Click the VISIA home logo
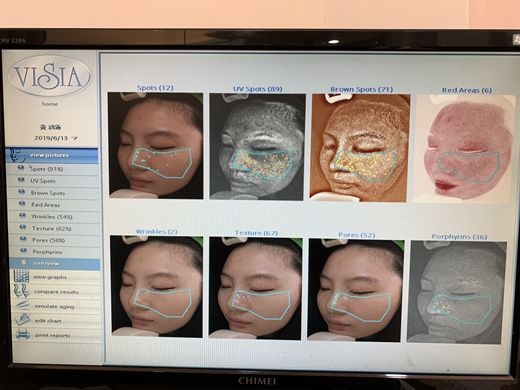 pyautogui.click(x=50, y=76)
